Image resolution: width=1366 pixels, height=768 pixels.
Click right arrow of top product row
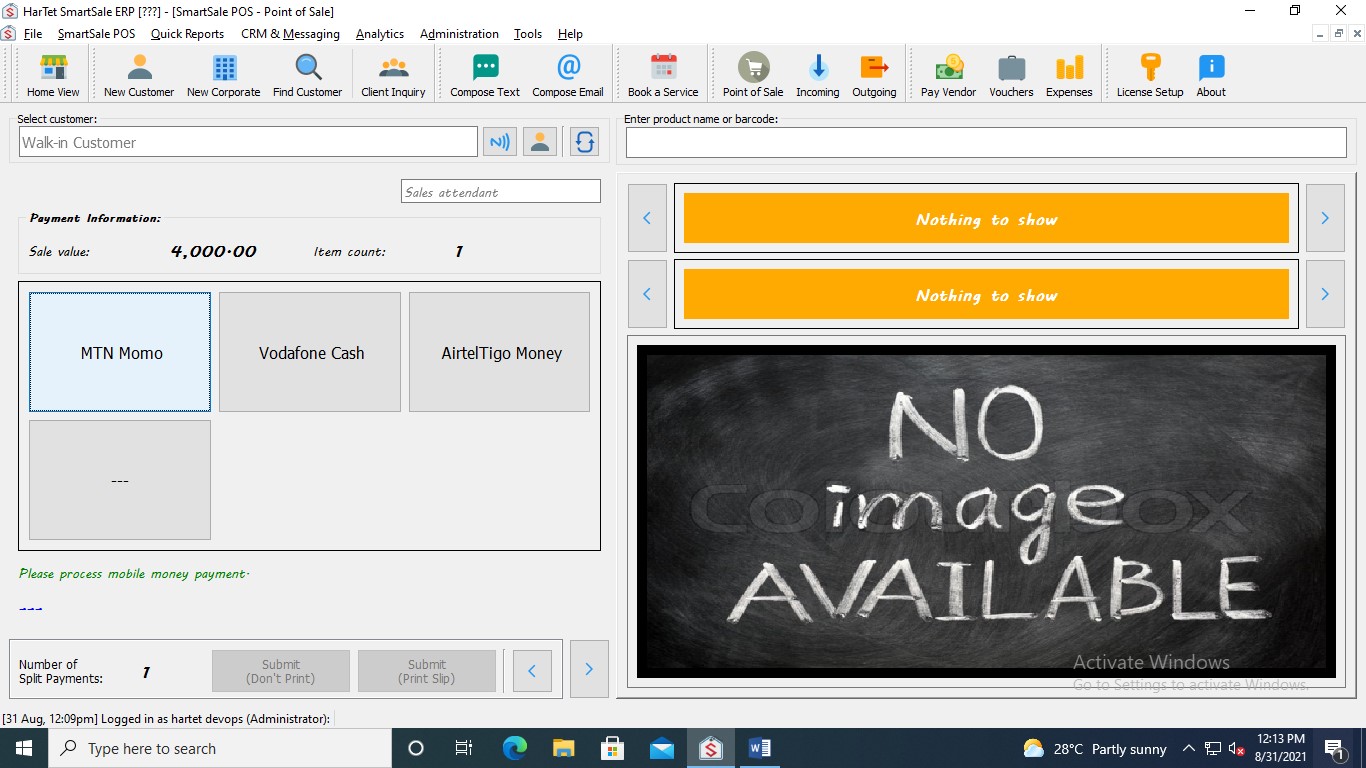(1325, 218)
